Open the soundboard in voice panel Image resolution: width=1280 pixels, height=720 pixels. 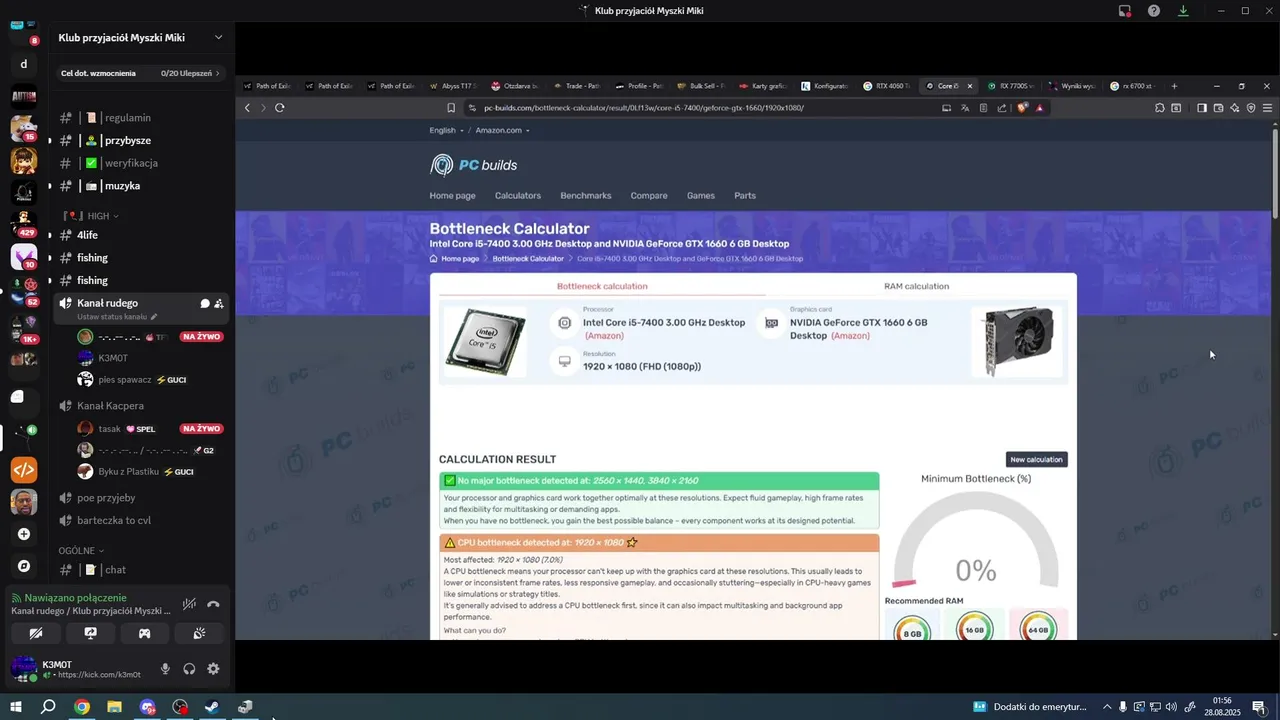pyautogui.click(x=199, y=633)
